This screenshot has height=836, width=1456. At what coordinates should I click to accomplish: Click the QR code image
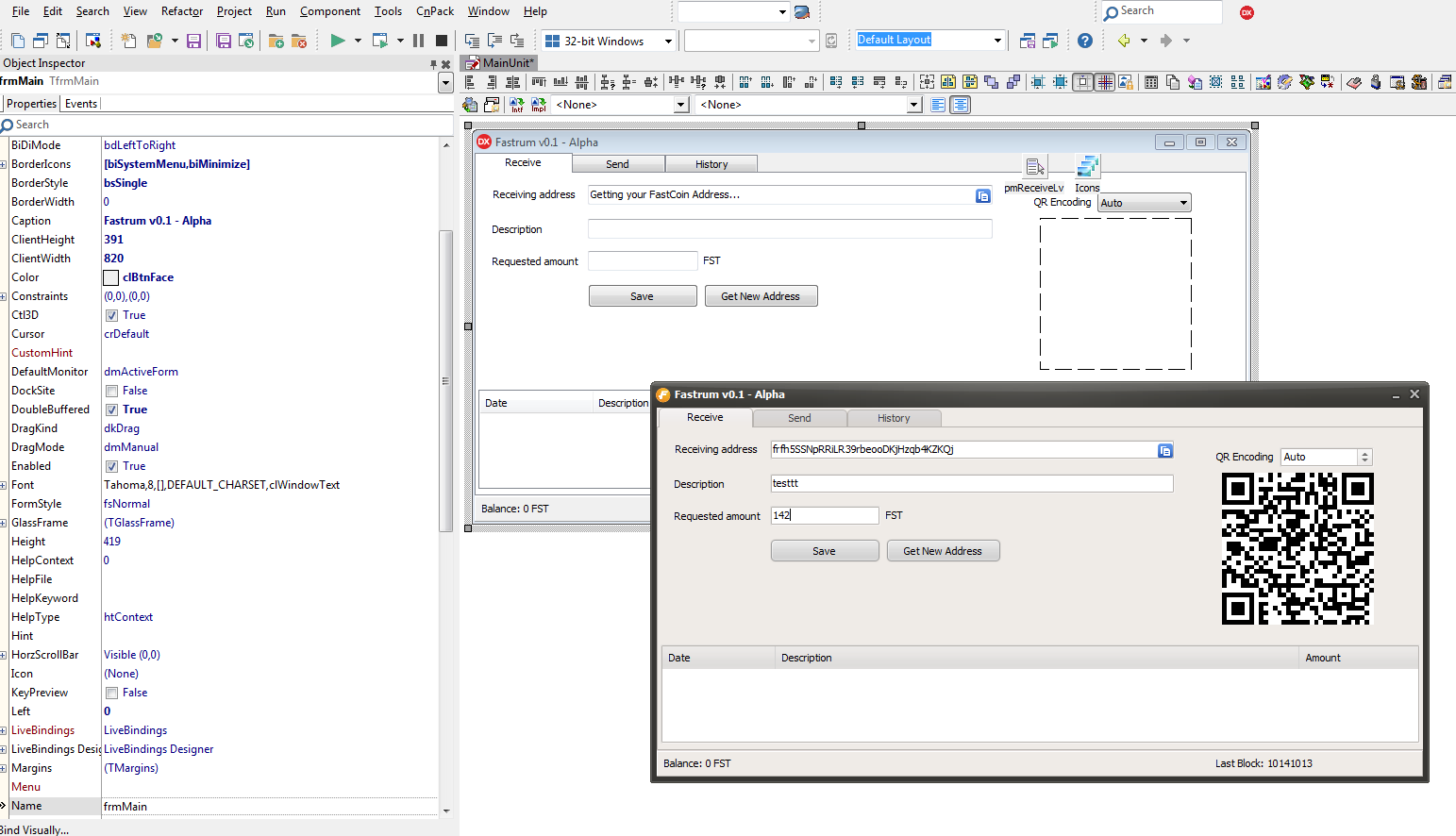pos(1297,548)
